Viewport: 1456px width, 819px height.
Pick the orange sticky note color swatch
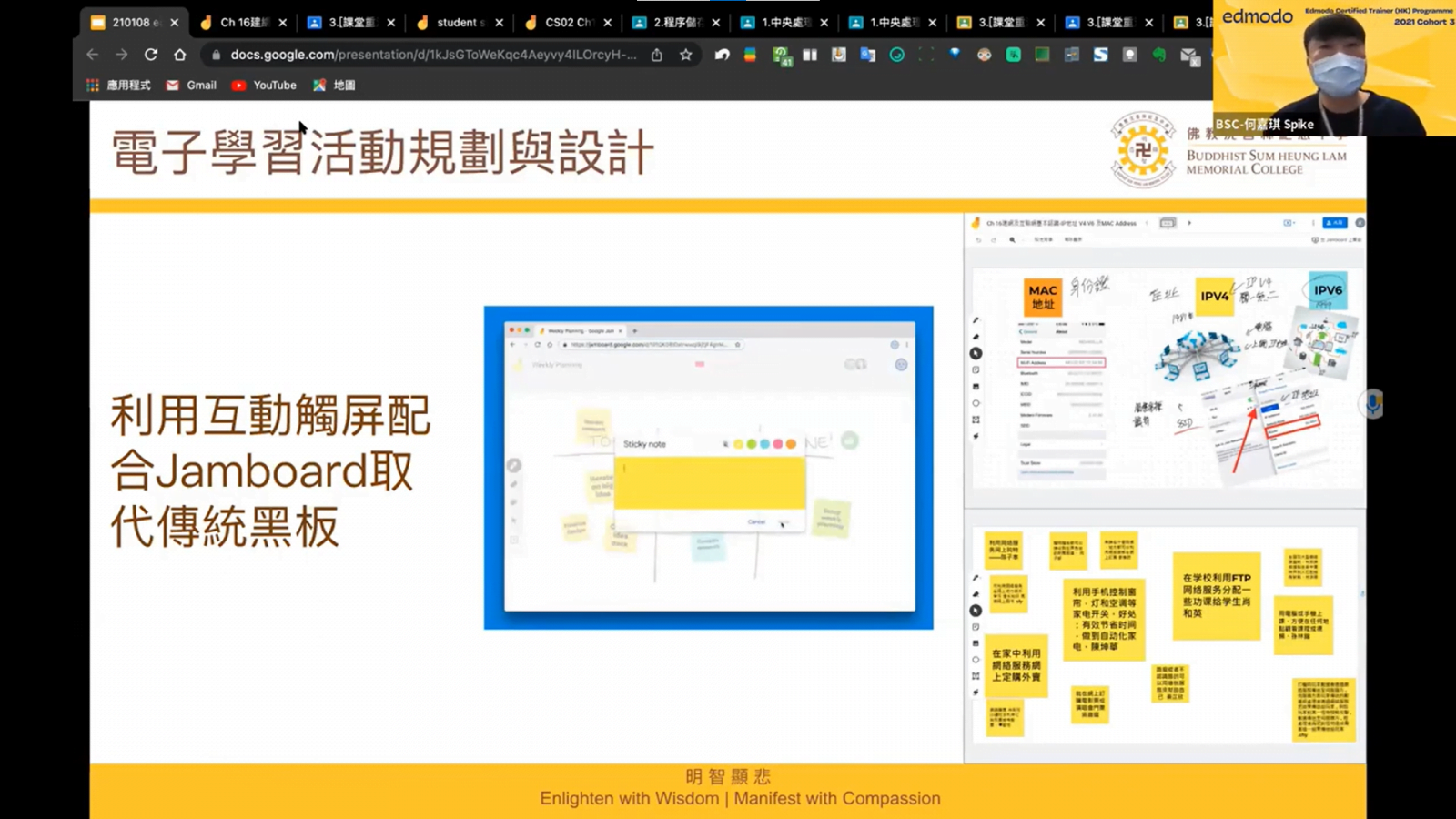pyautogui.click(x=791, y=444)
